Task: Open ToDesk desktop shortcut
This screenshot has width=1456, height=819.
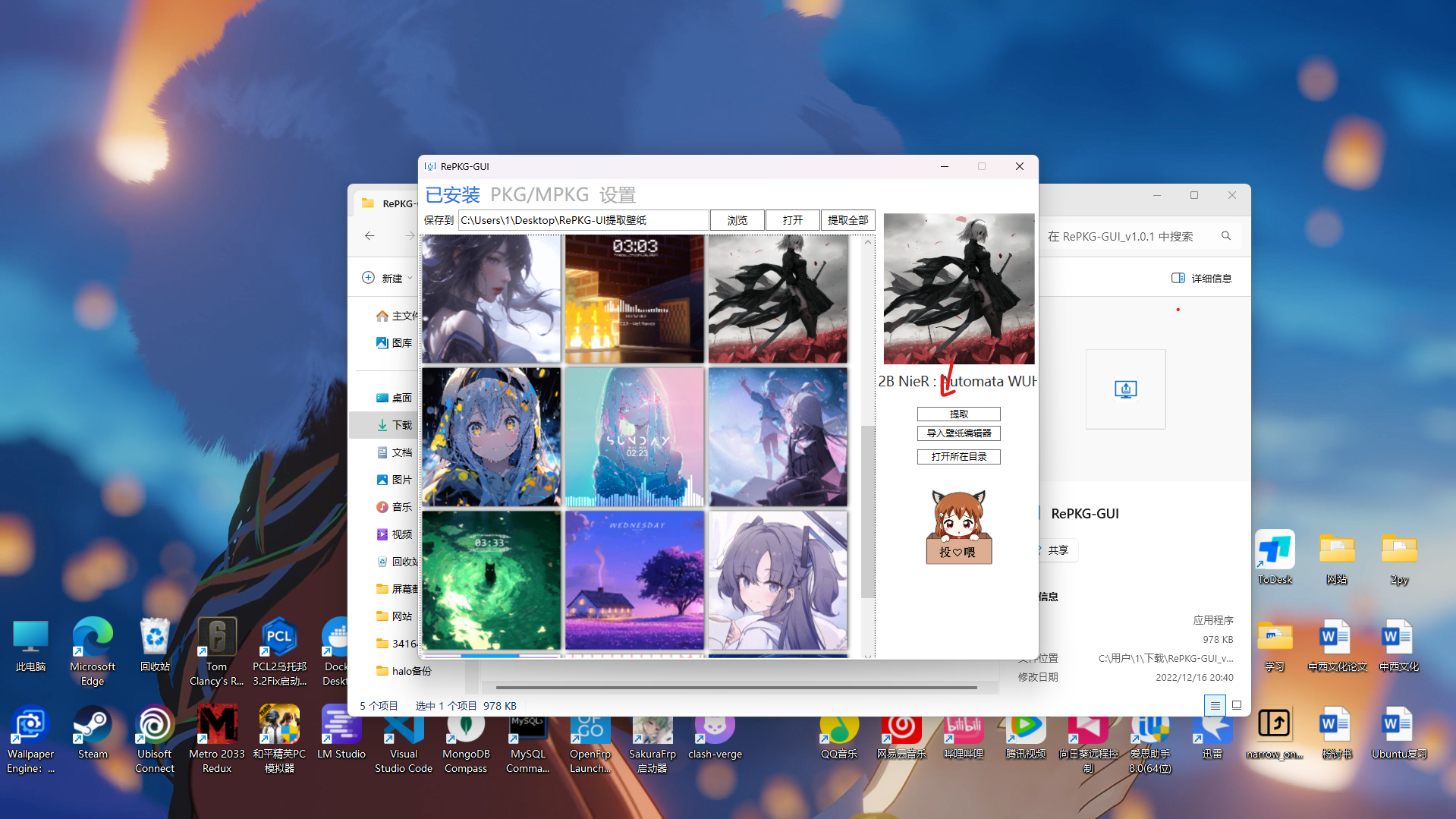Action: (x=1275, y=558)
